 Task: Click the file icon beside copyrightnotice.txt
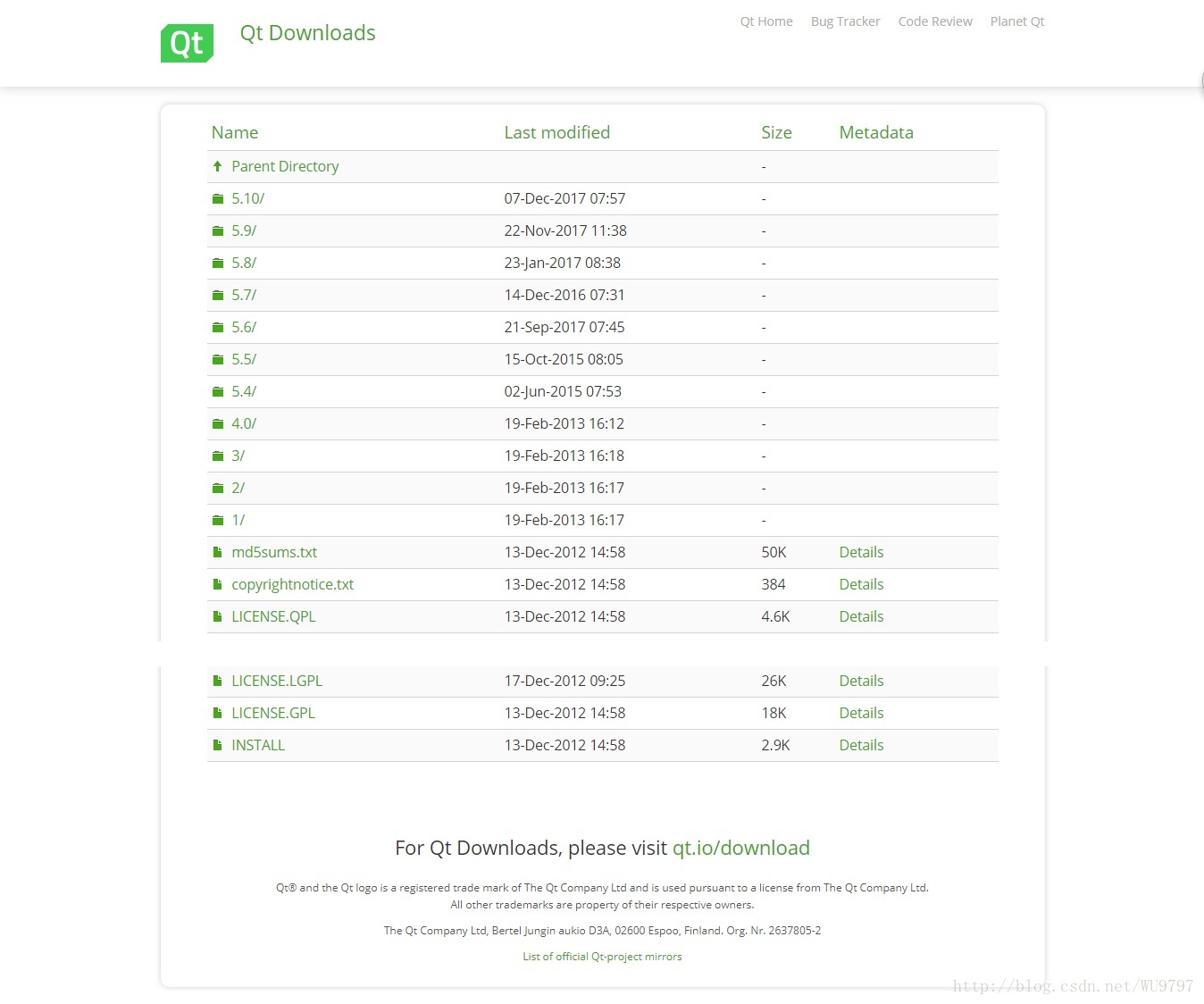click(x=217, y=584)
